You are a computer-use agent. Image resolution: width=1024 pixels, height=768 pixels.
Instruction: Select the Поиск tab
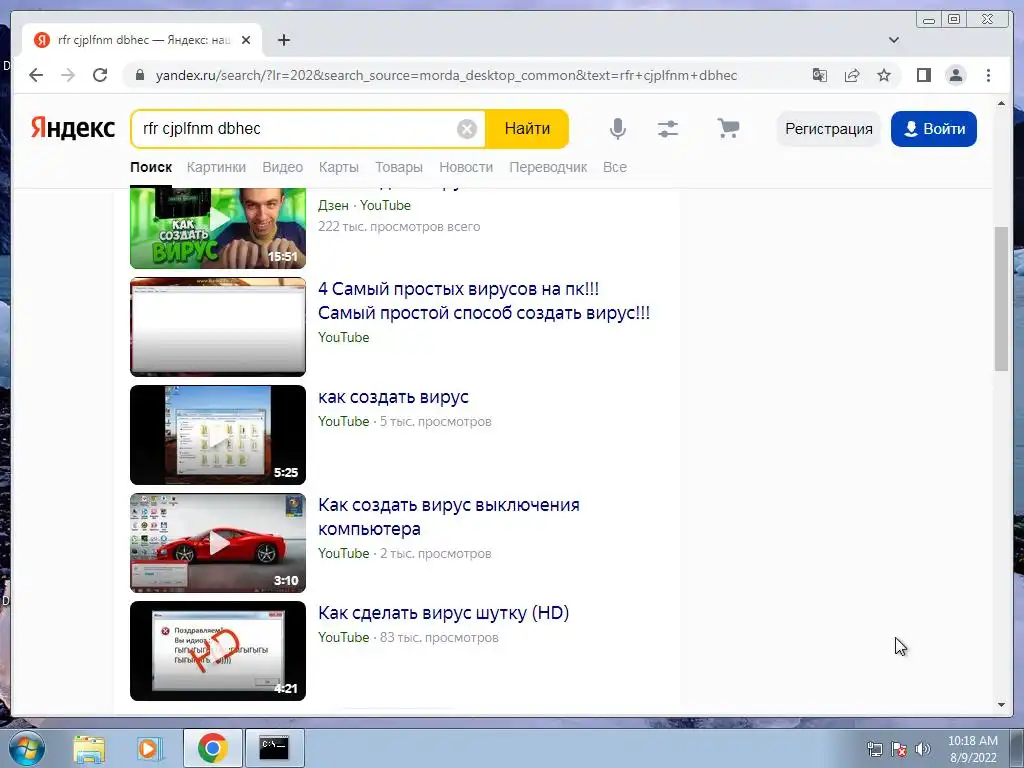click(151, 167)
